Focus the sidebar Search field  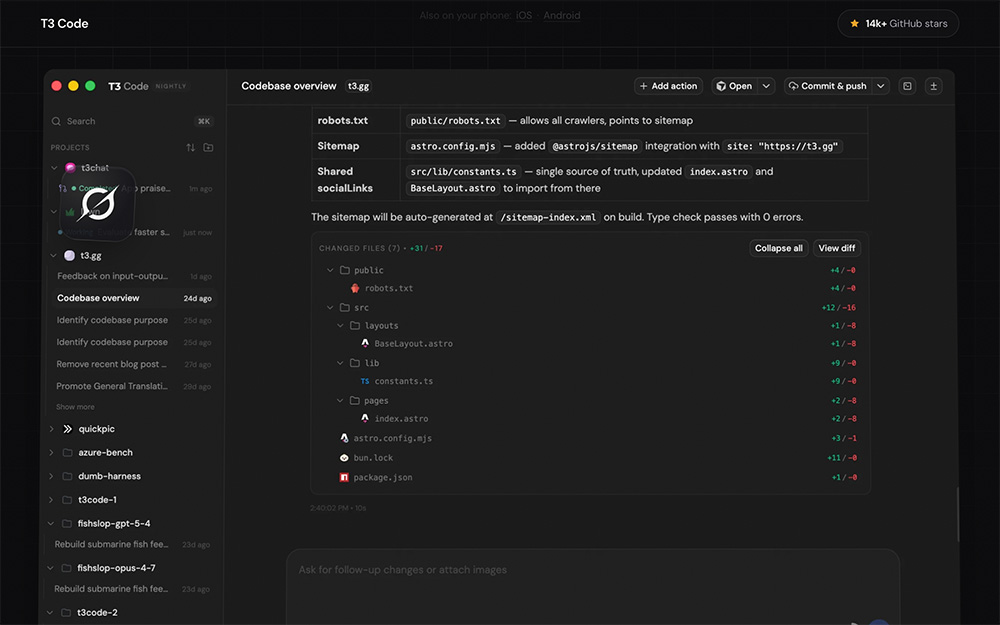133,121
